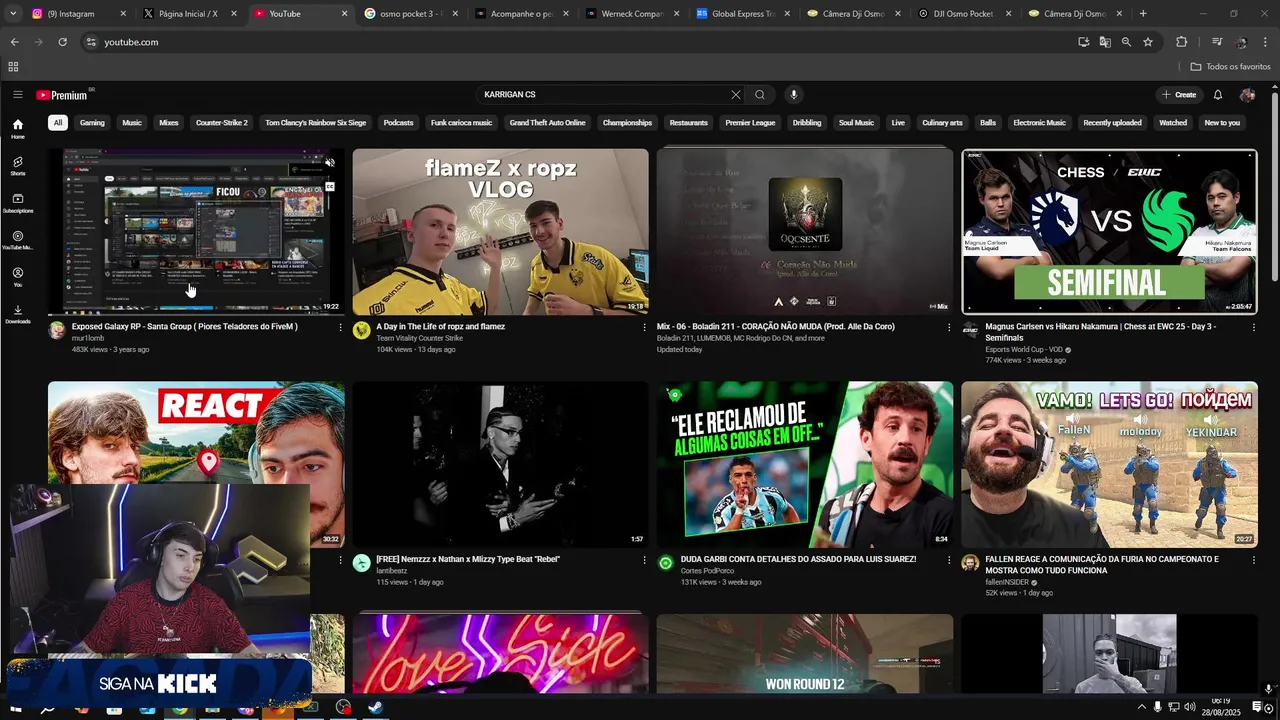Open Steam from the Windows taskbar
1280x720 pixels.
(x=375, y=708)
